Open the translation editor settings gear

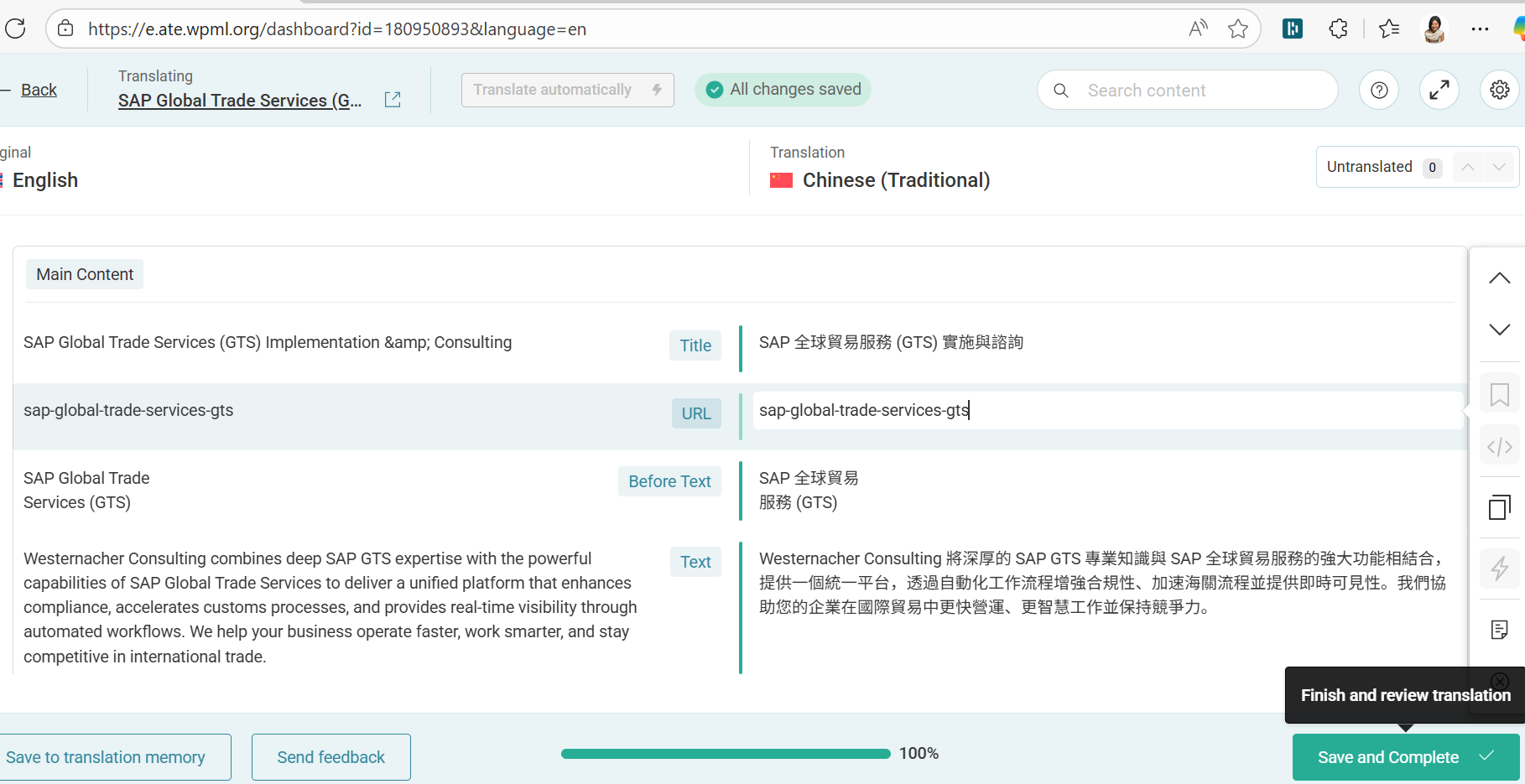point(1500,90)
